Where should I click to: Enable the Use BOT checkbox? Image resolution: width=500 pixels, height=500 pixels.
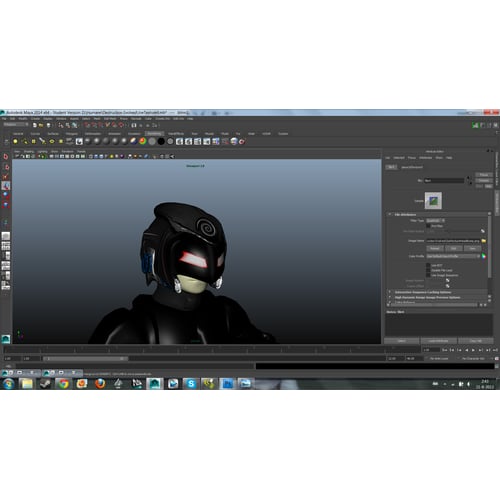pos(428,265)
